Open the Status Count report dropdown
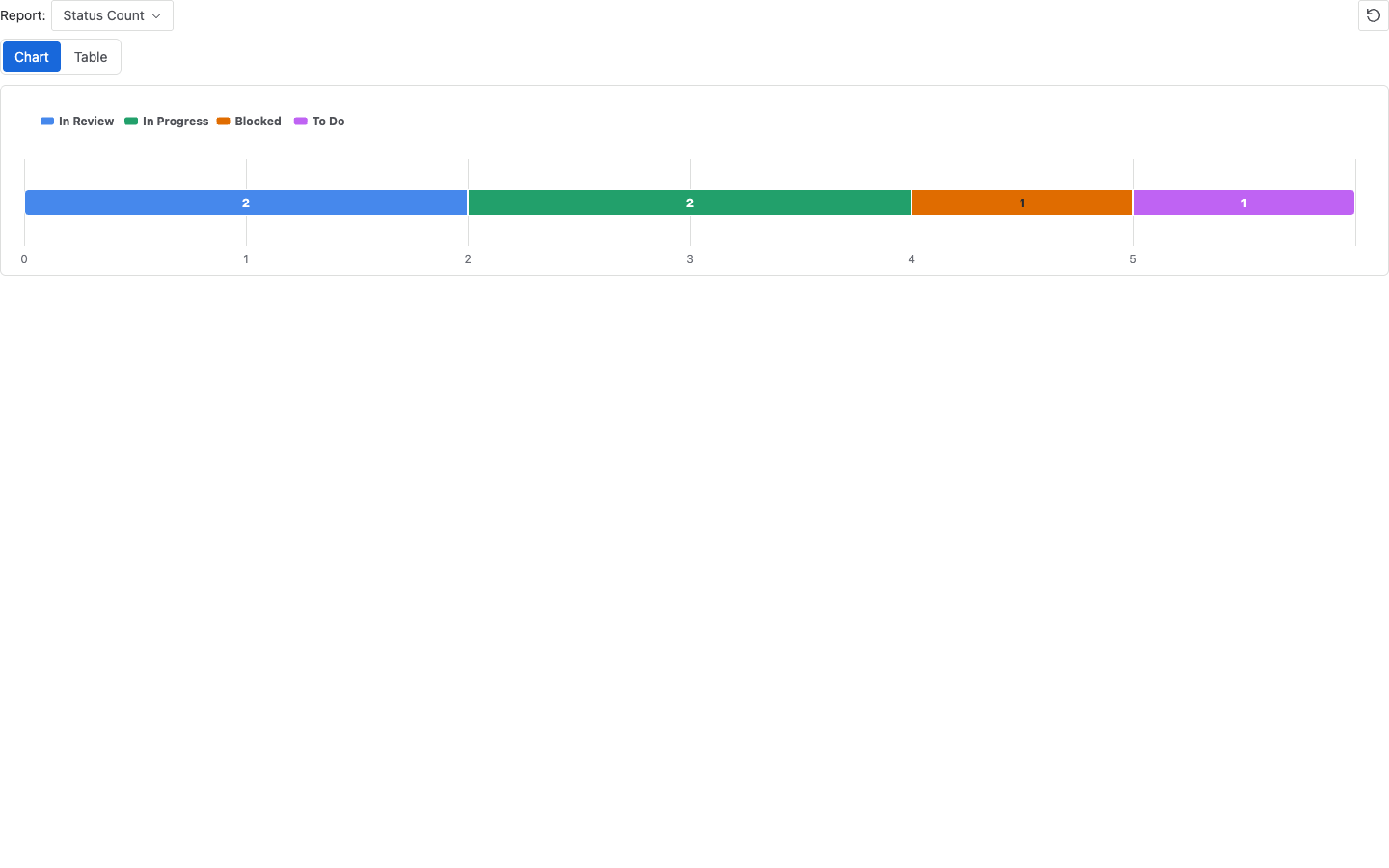 tap(112, 15)
